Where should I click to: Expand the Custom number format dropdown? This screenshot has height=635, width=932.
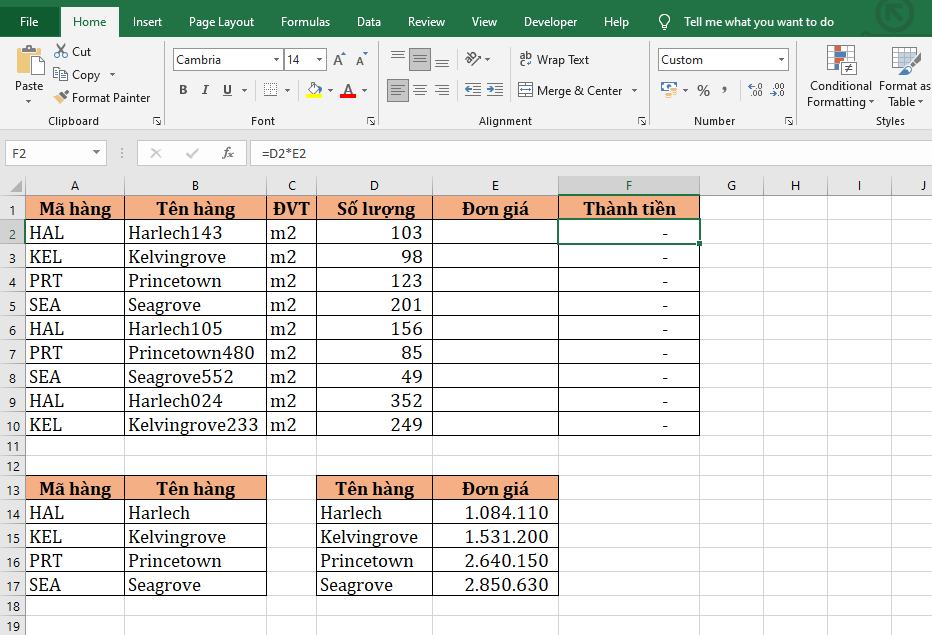point(780,60)
